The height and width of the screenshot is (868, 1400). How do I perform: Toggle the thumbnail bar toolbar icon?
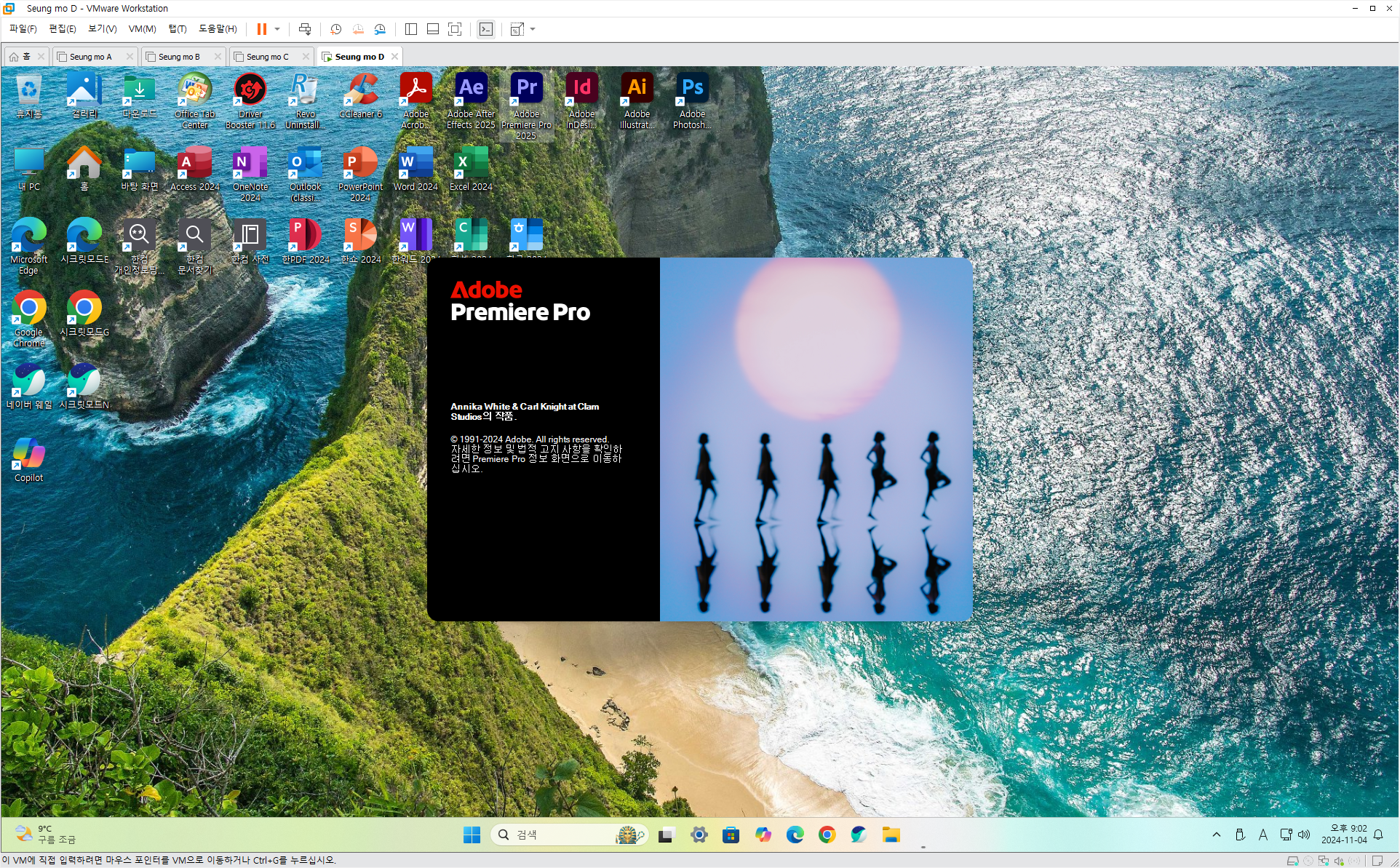[x=433, y=29]
